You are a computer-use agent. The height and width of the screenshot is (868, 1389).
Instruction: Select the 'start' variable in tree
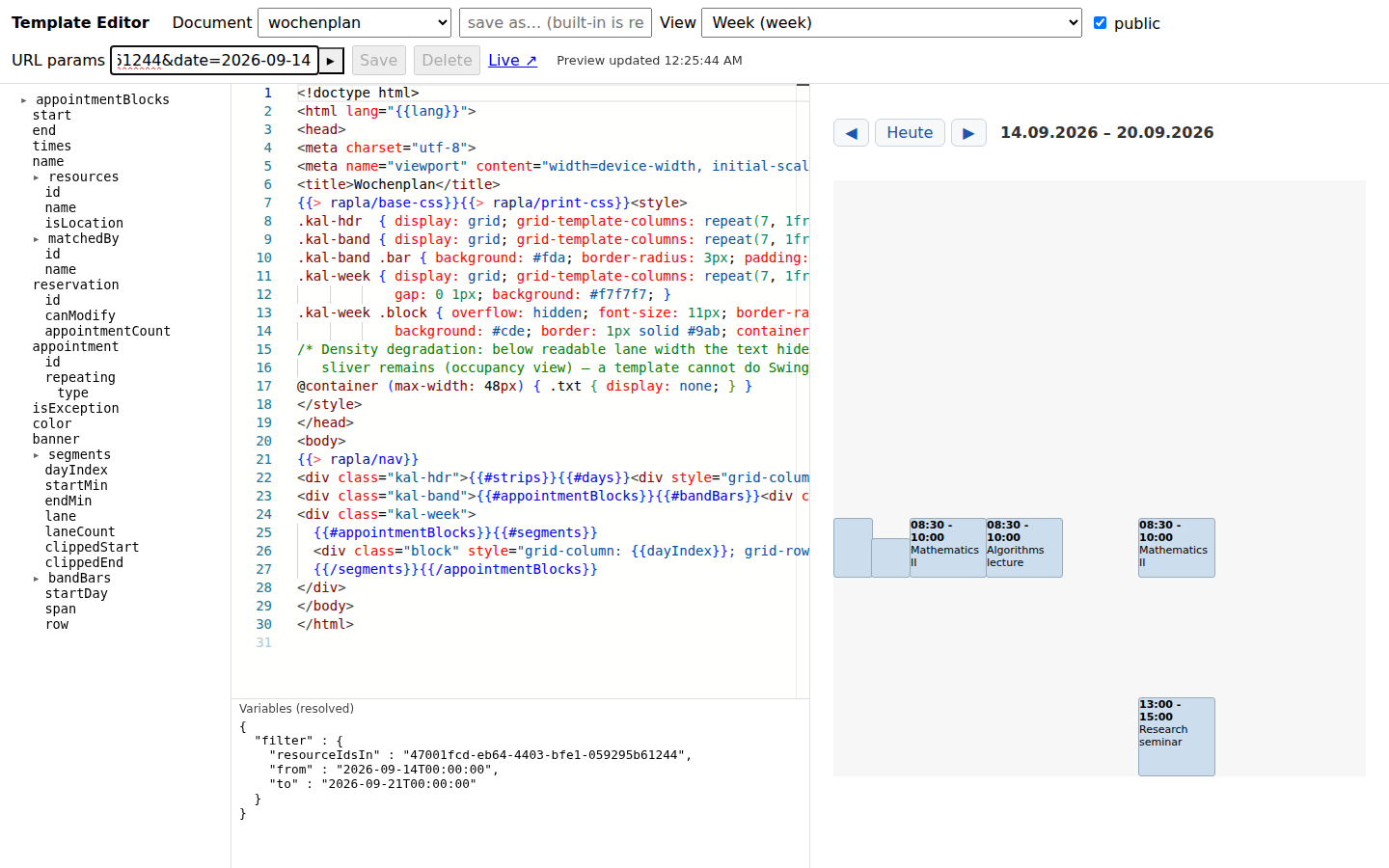52,116
